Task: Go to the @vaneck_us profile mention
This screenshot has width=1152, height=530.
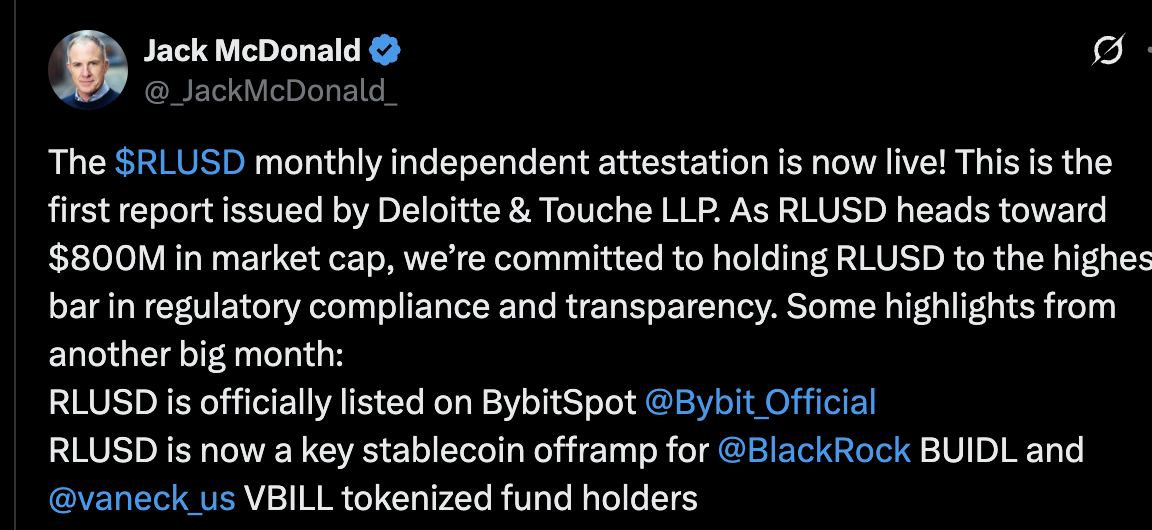Action: 142,497
